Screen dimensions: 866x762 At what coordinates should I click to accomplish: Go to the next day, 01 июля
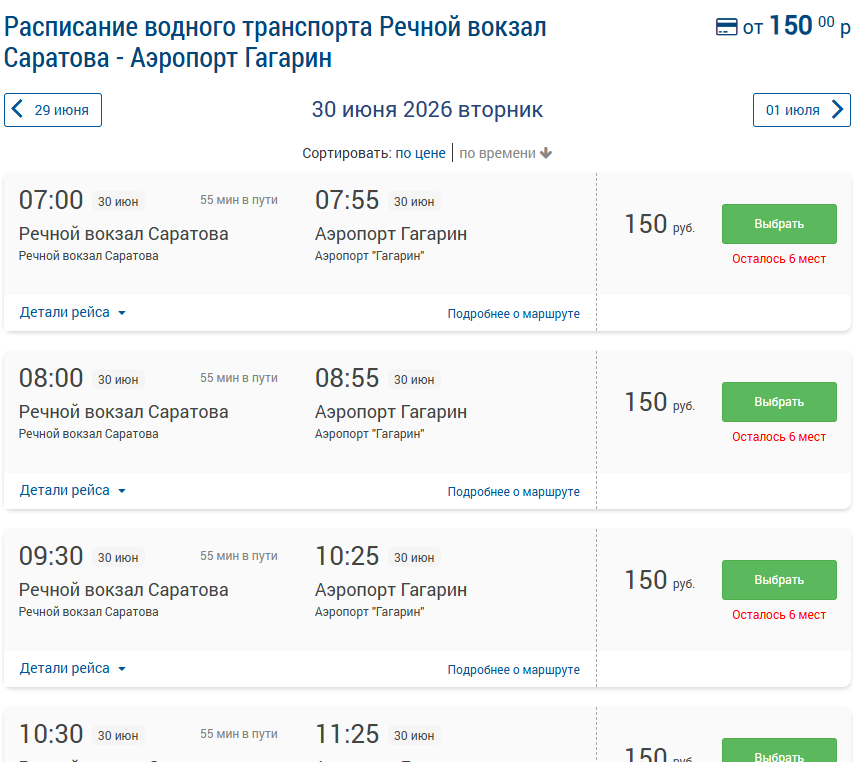801,110
